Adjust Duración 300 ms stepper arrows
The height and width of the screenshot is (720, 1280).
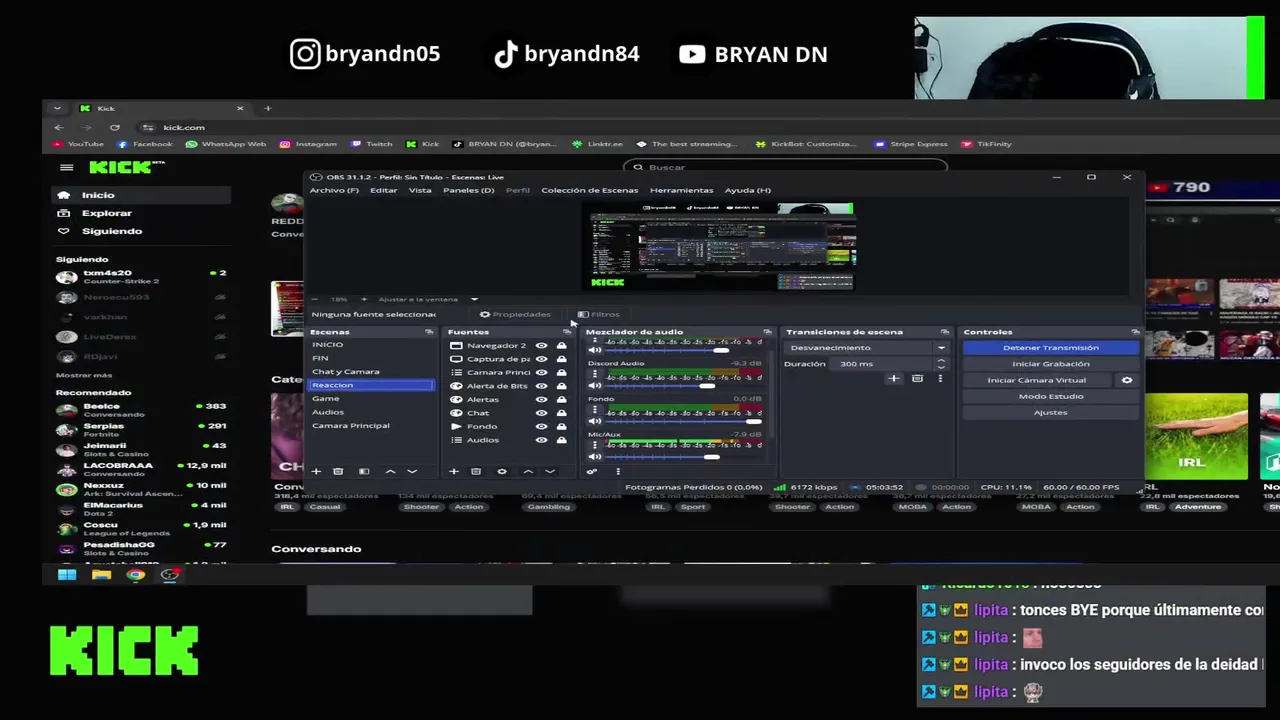point(941,364)
